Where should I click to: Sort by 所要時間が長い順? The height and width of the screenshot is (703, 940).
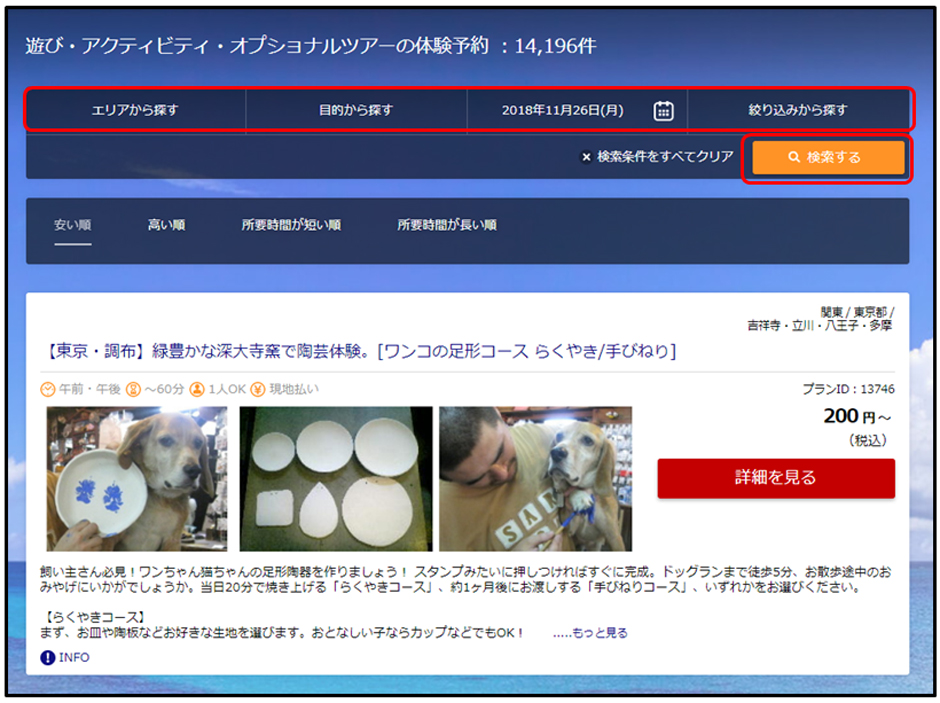[x=447, y=225]
